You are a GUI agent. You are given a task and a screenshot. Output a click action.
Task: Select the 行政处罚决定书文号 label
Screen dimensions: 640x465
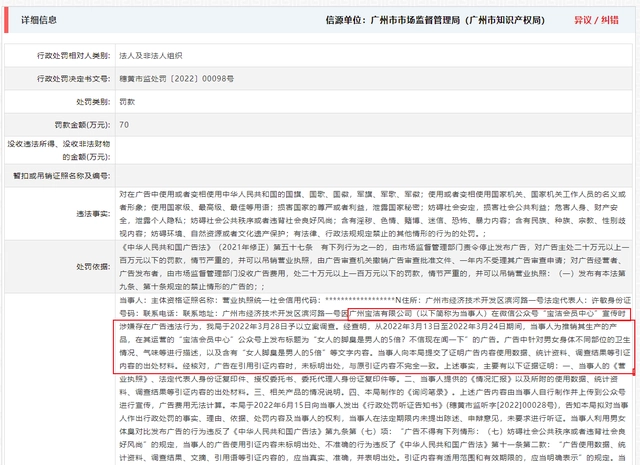click(73, 79)
